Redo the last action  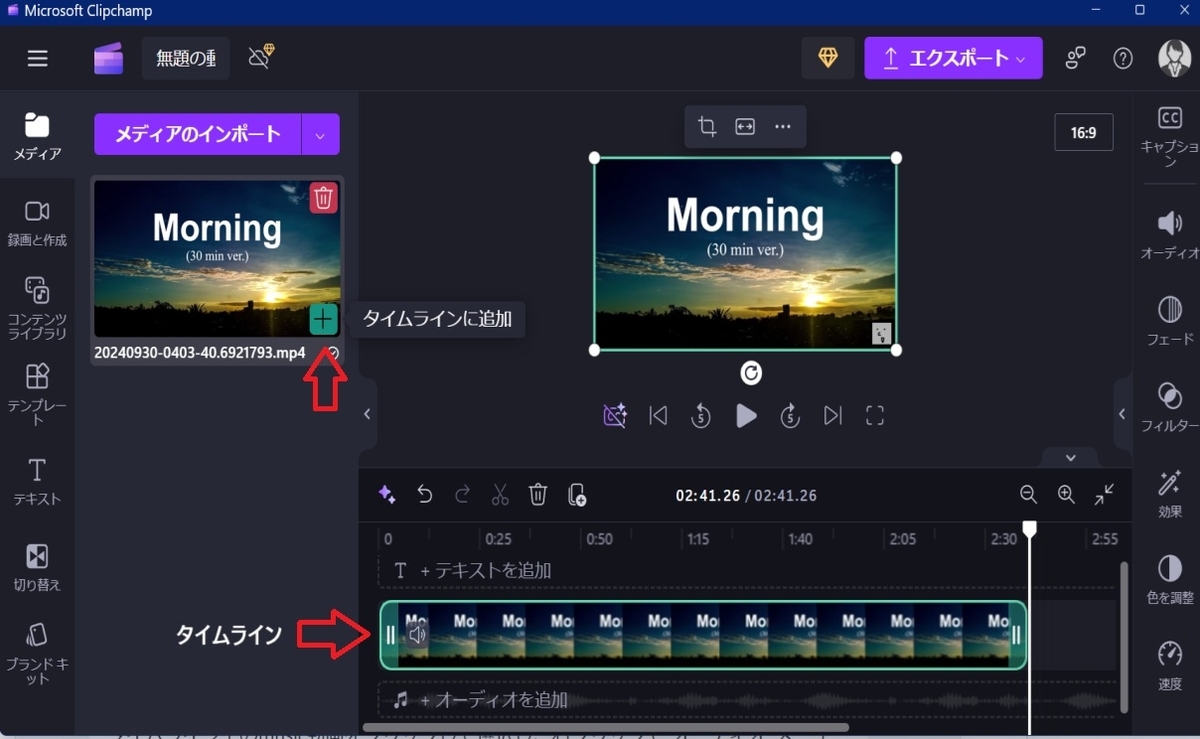pyautogui.click(x=462, y=494)
